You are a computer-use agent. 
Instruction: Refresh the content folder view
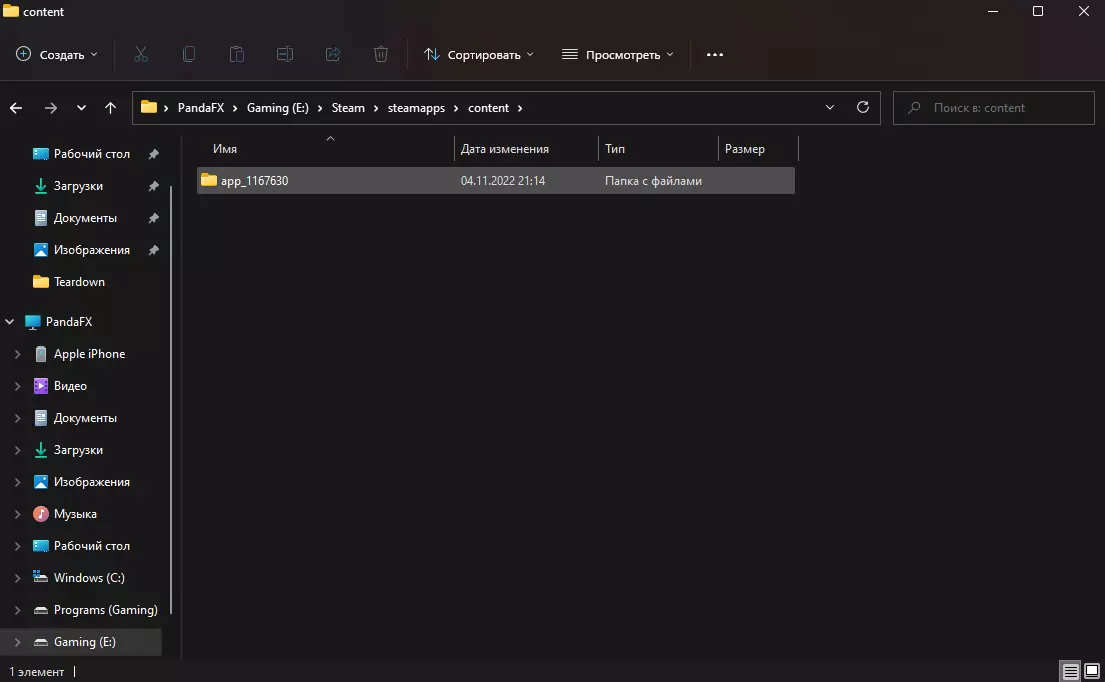863,107
